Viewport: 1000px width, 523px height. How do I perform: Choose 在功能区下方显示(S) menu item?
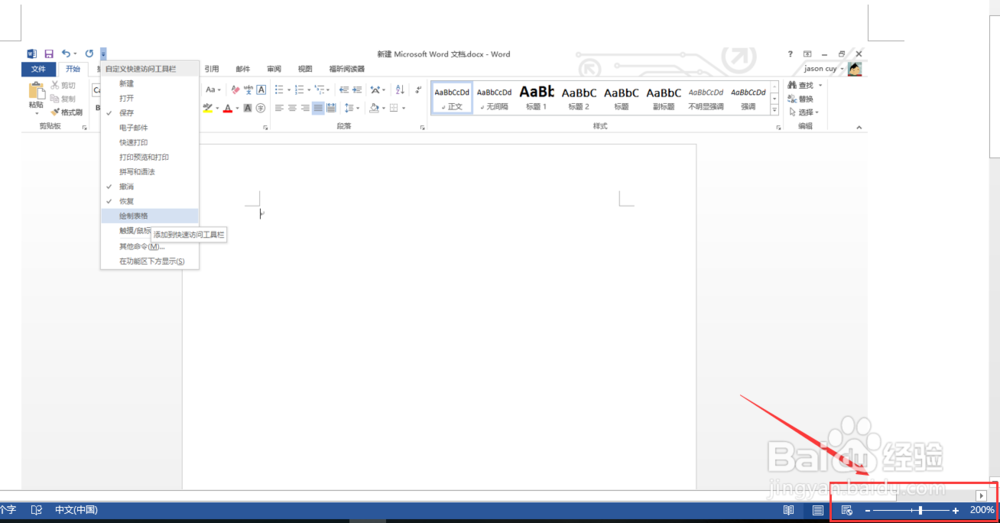(x=150, y=261)
